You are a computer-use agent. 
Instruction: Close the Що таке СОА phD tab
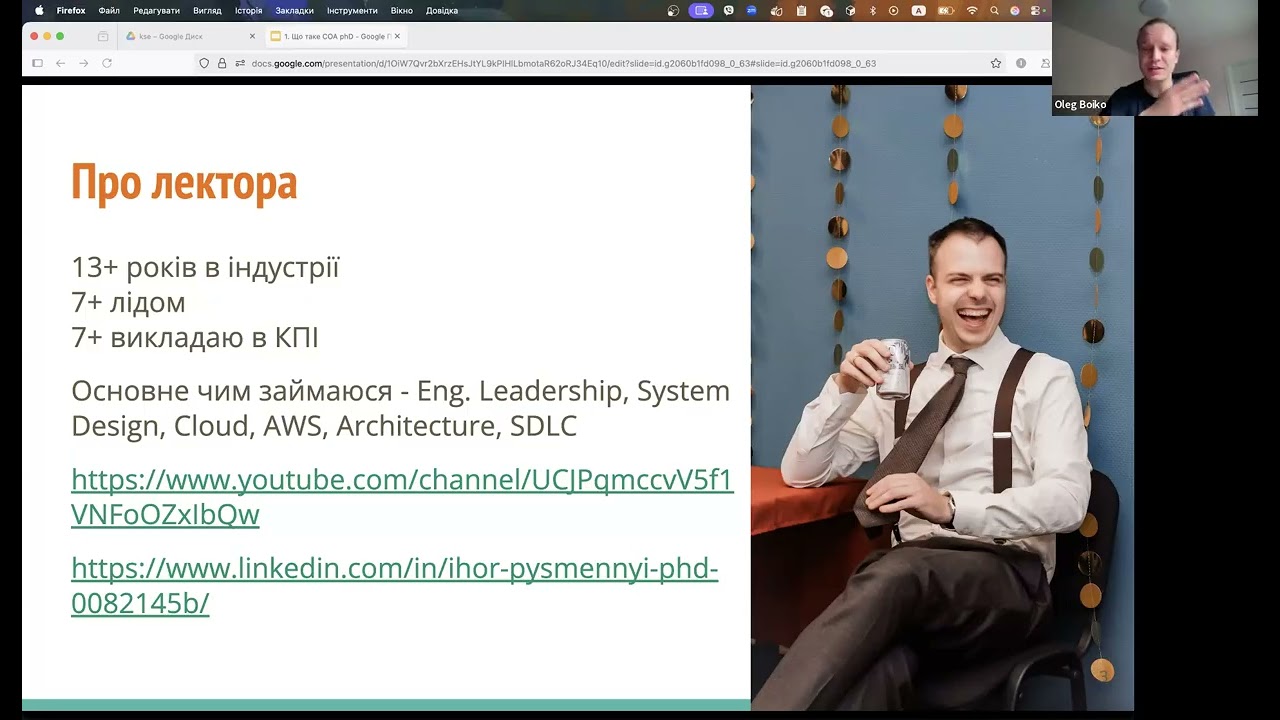click(x=397, y=36)
